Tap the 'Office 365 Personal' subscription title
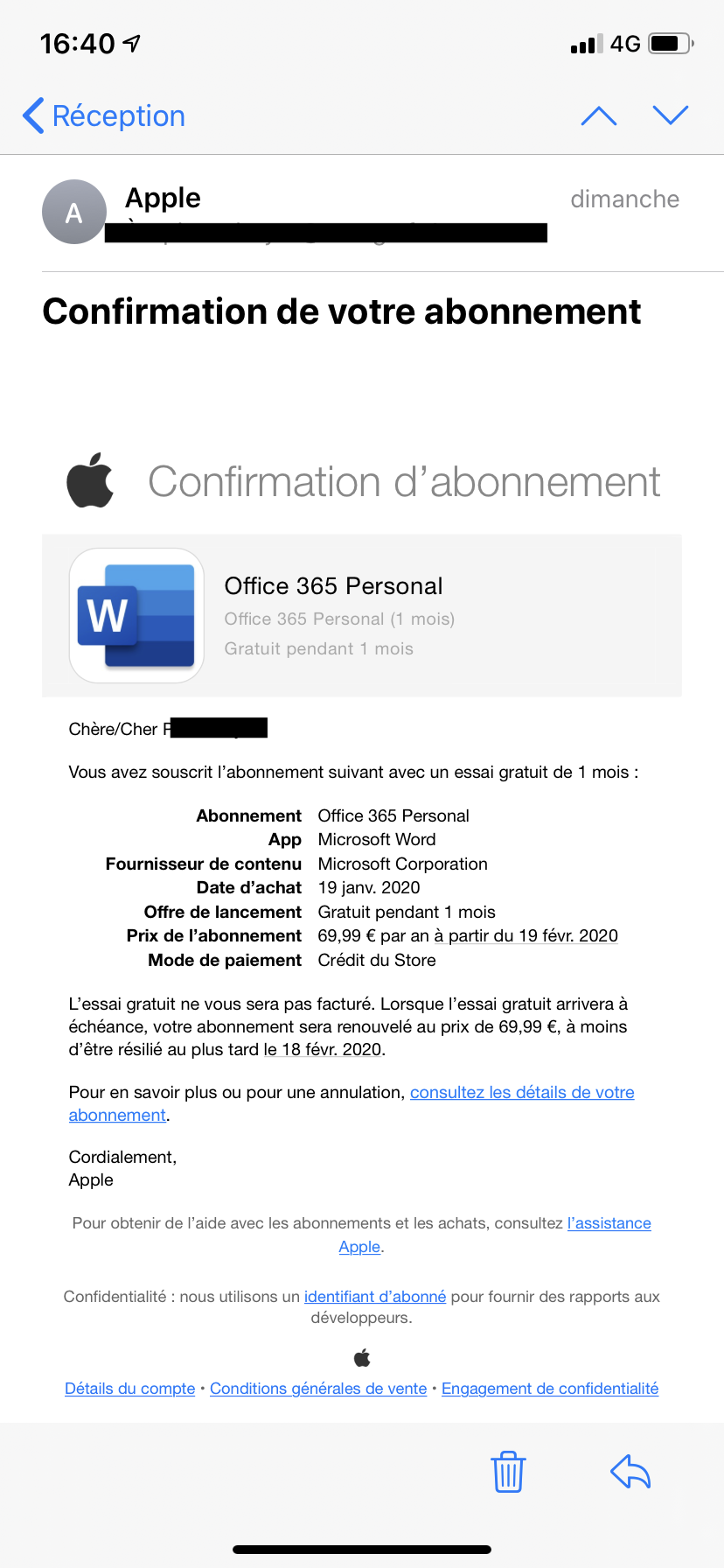724x1568 pixels. pos(333,585)
